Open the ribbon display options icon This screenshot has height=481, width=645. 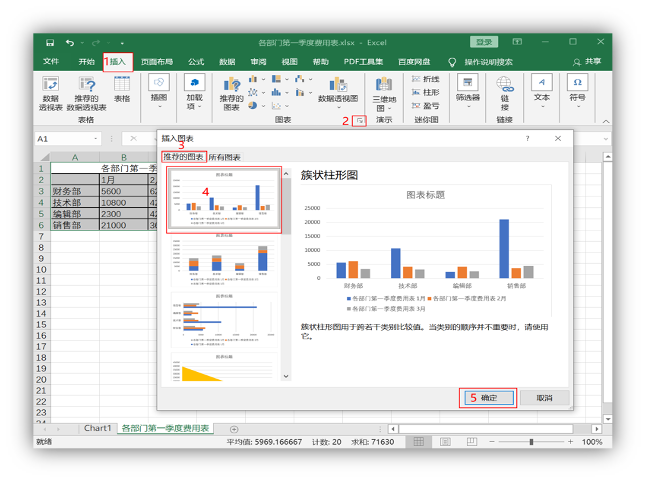click(517, 42)
